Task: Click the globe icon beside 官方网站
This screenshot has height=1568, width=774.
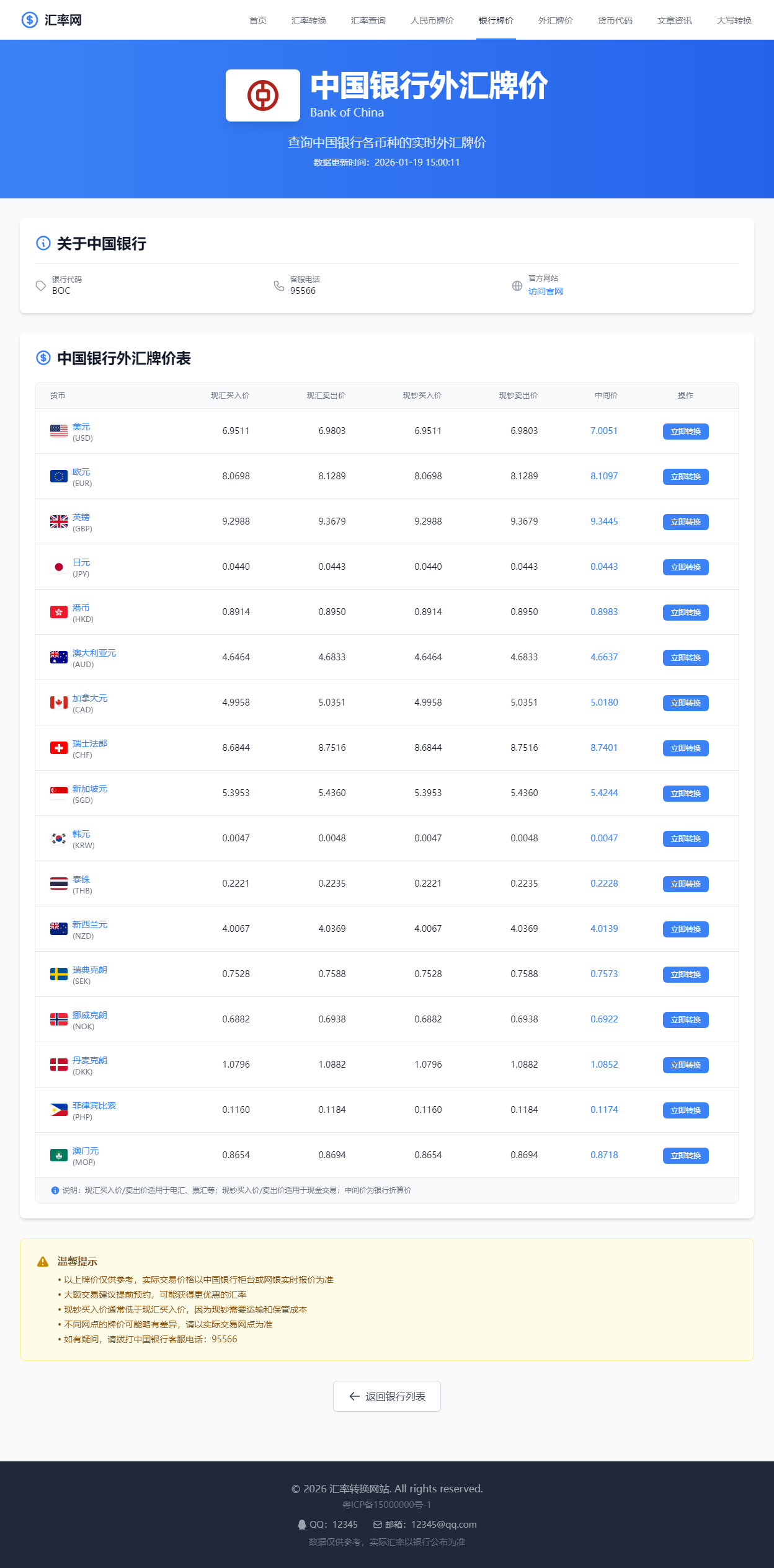Action: (x=517, y=286)
